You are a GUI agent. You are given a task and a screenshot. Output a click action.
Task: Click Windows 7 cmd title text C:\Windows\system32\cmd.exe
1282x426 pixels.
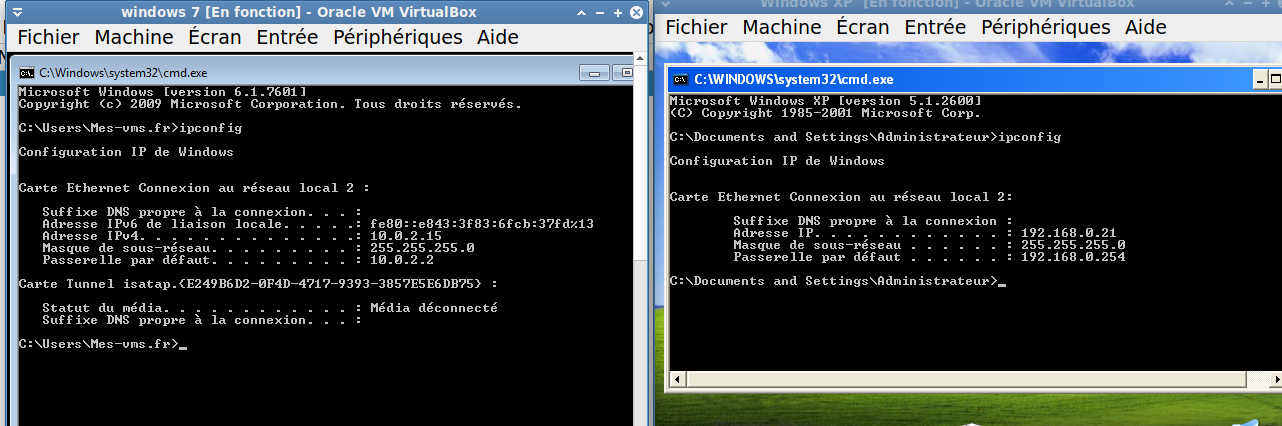tap(123, 73)
